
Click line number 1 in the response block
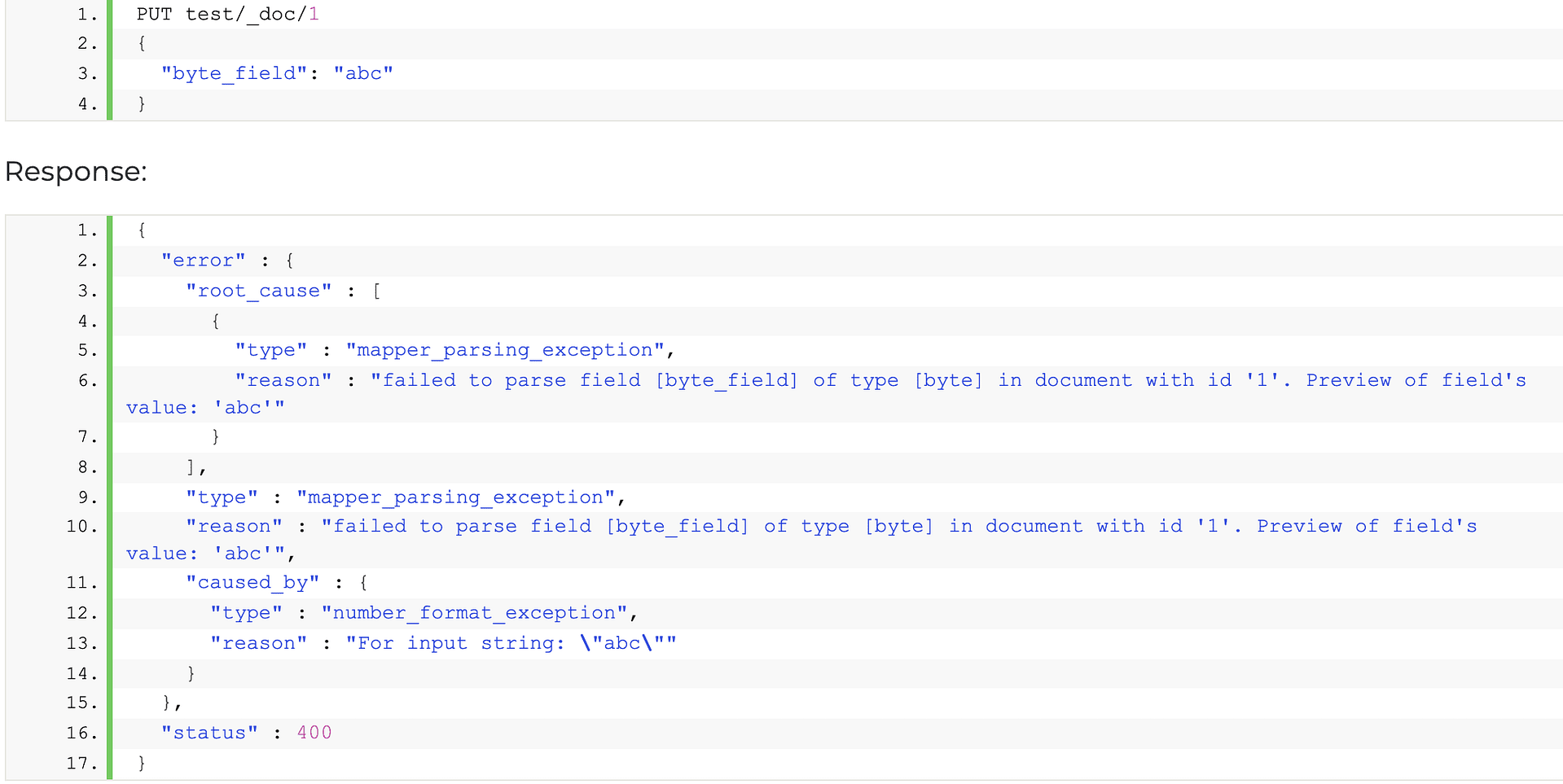[x=86, y=230]
